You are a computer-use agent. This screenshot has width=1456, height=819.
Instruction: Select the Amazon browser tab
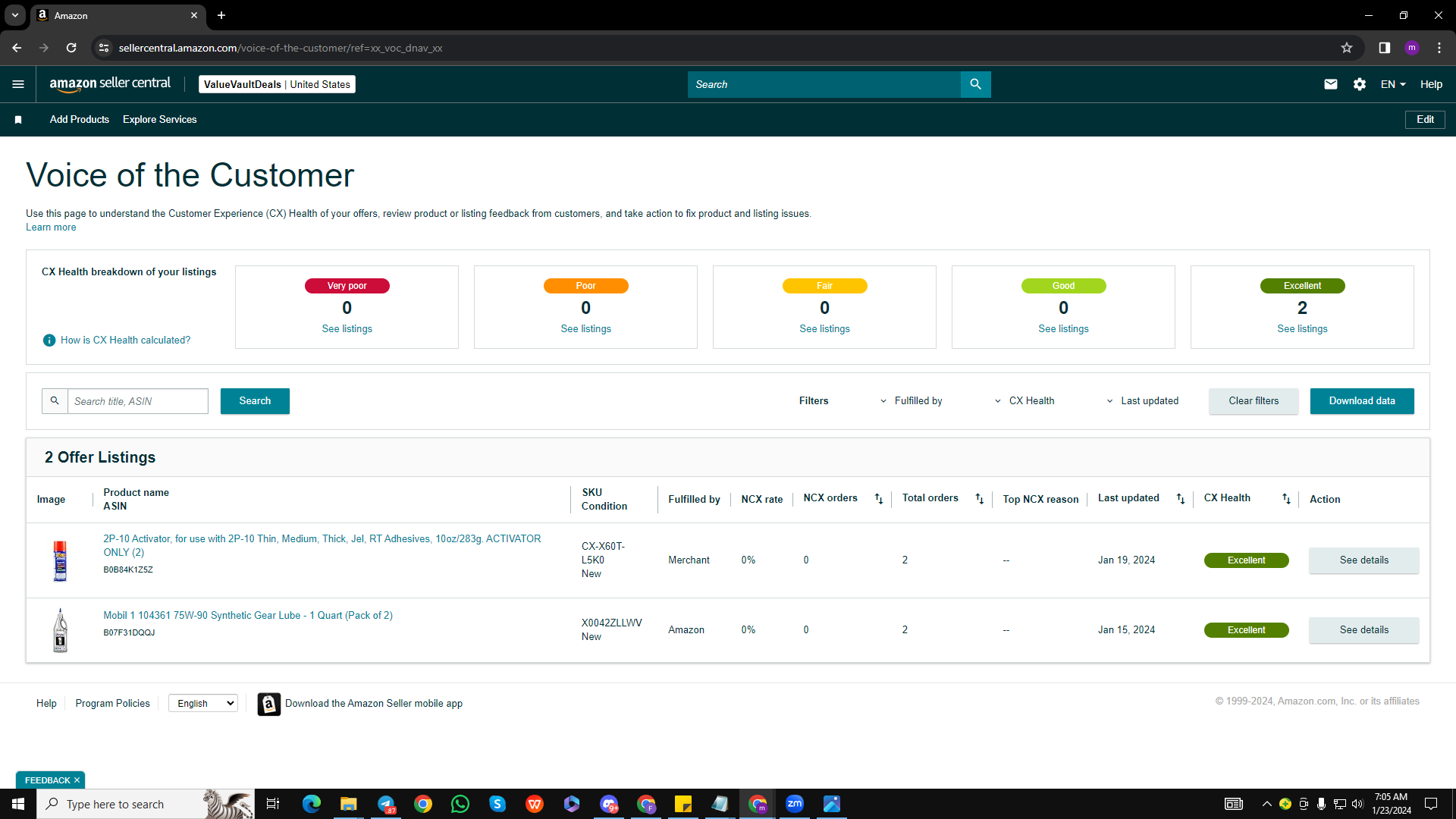(x=118, y=15)
